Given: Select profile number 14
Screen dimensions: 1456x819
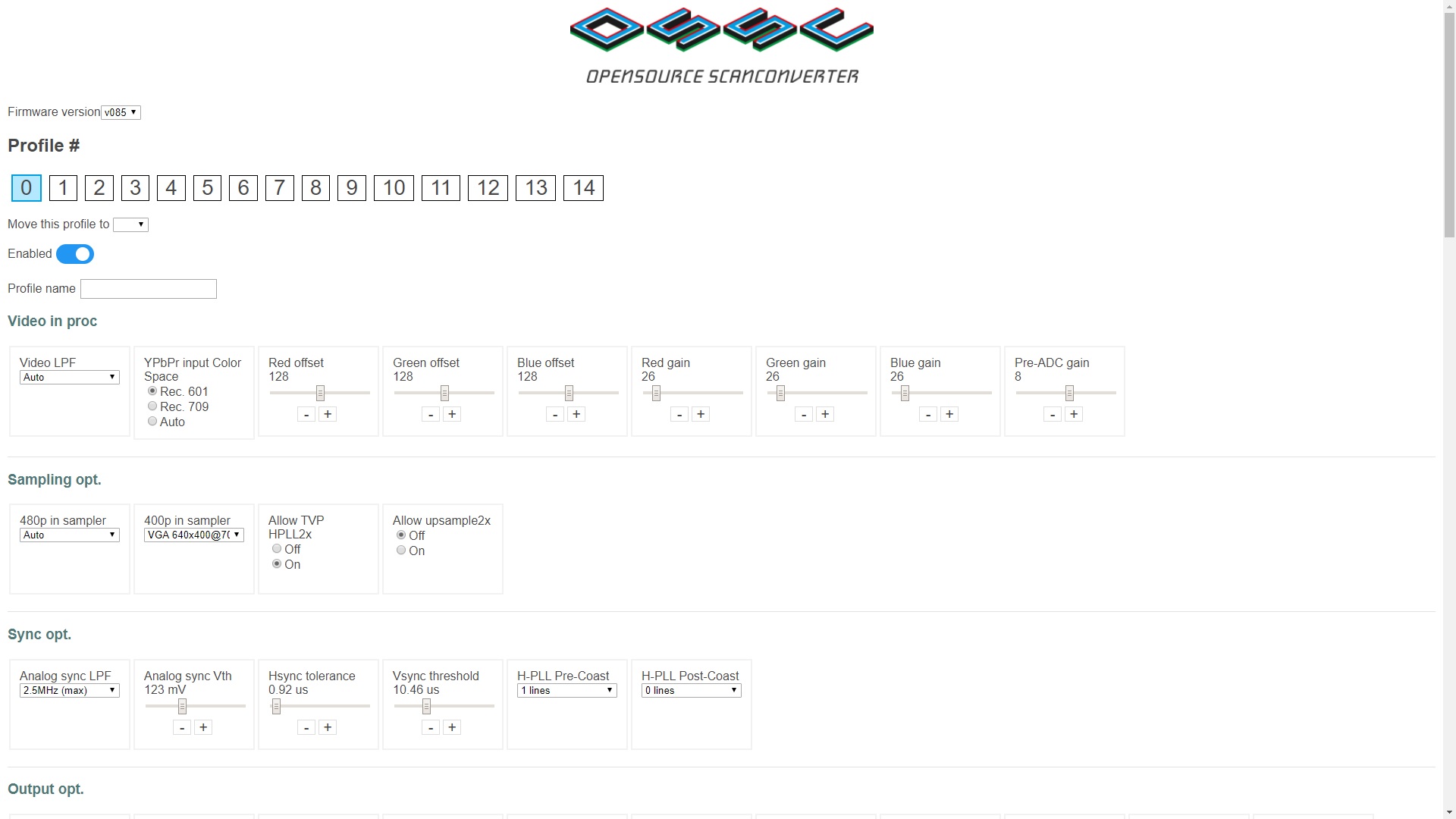Looking at the screenshot, I should click(583, 188).
